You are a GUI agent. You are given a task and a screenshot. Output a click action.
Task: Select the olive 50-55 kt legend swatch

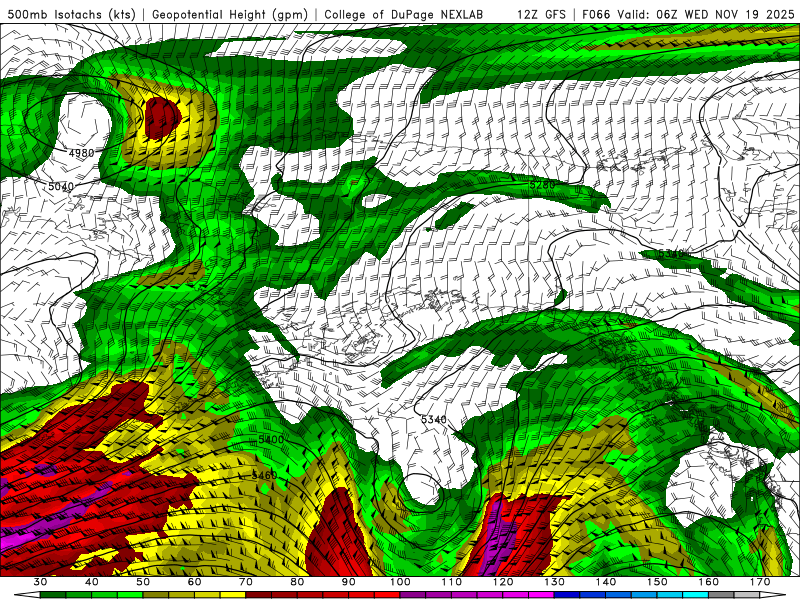coord(156,595)
